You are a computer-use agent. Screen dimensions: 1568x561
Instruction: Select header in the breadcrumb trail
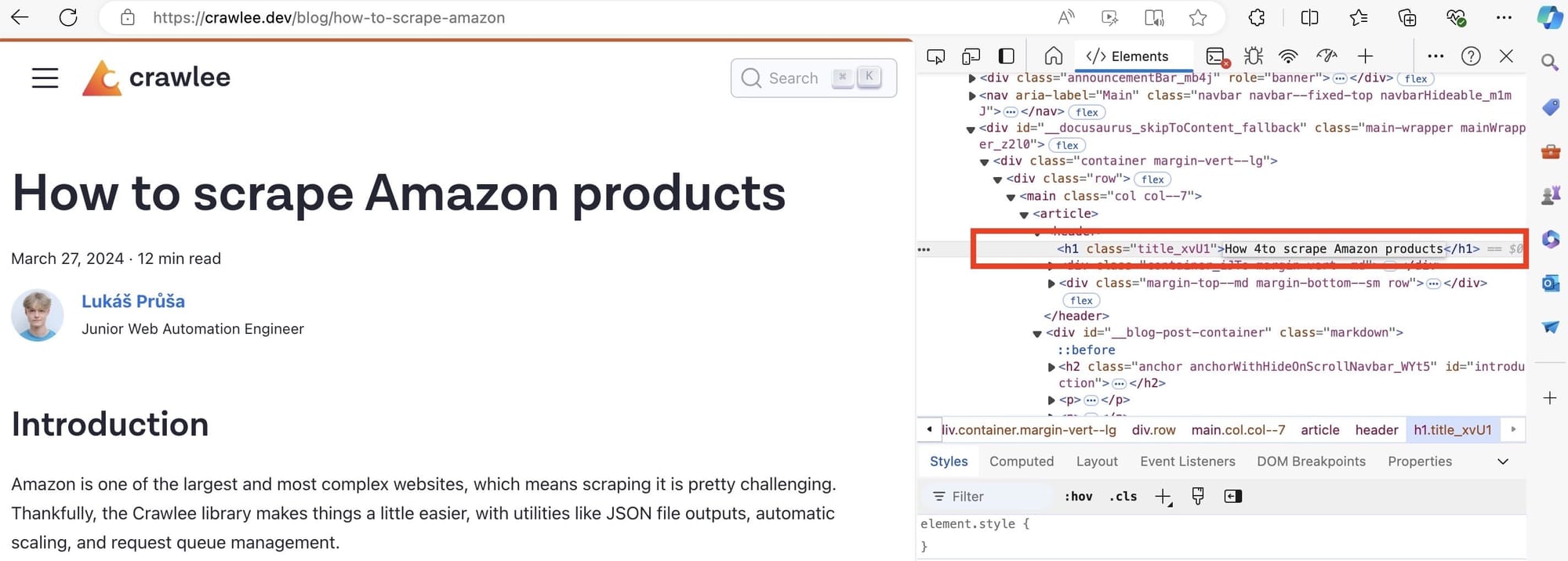1377,430
